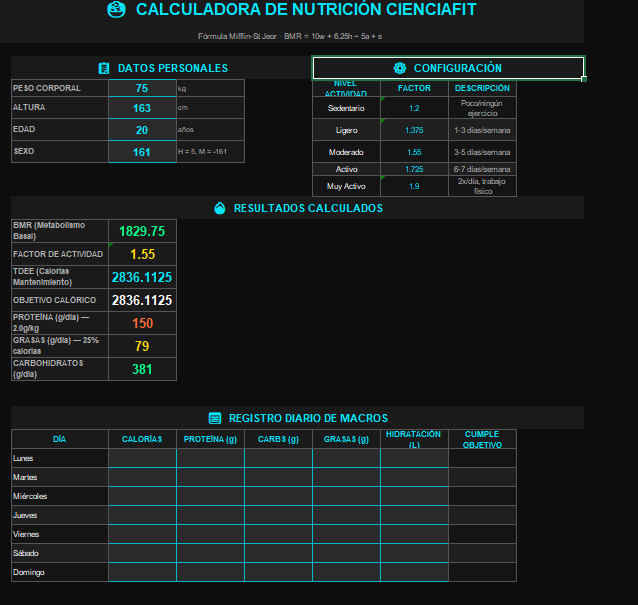Image resolution: width=638 pixels, height=605 pixels.
Task: Click the list icon beside REGISTRO DIARIO DE MACROS
Action: click(215, 418)
